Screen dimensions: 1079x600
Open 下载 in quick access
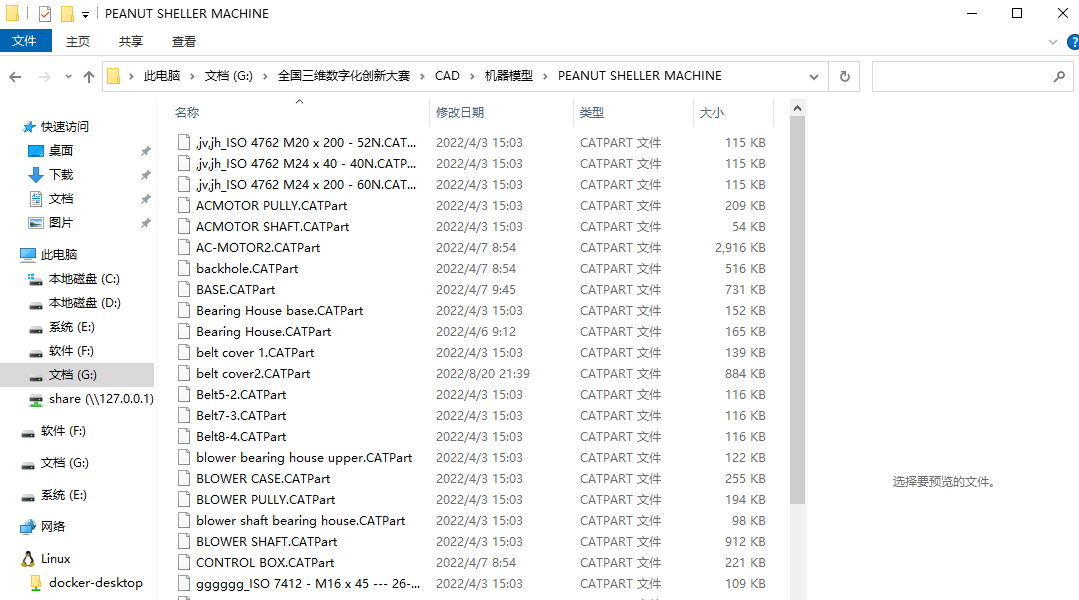coord(61,175)
